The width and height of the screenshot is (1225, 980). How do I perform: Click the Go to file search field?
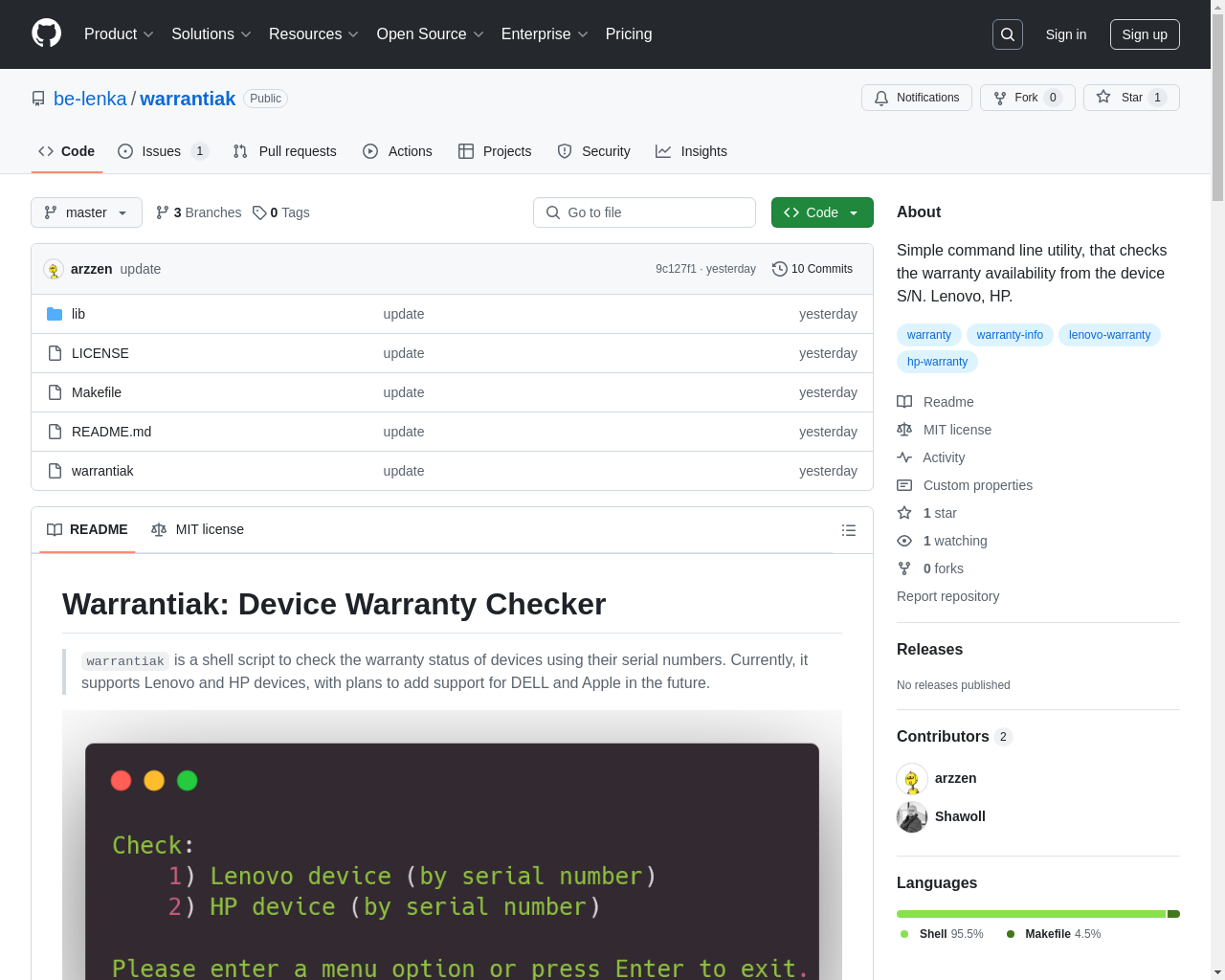click(x=644, y=212)
